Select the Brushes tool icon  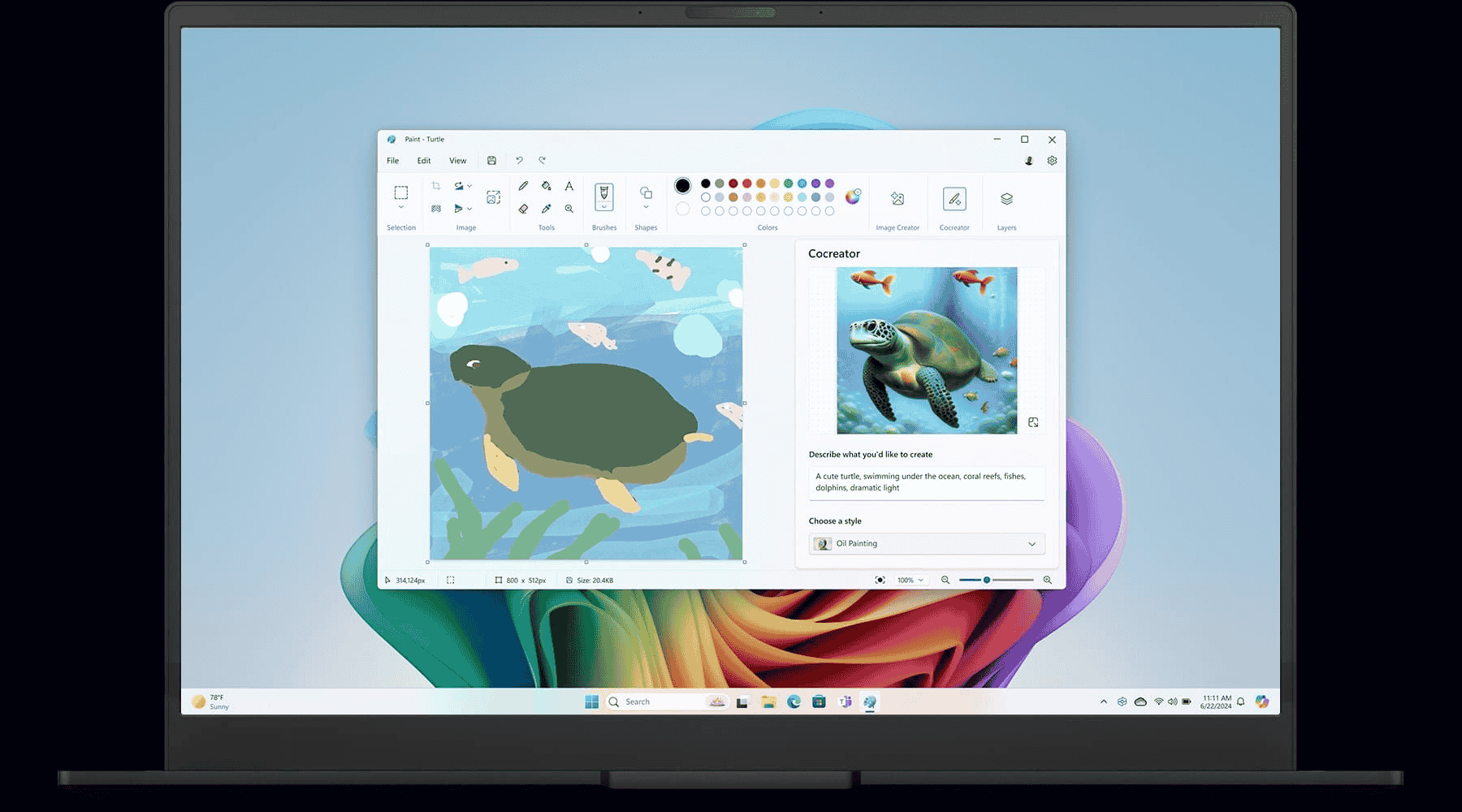pyautogui.click(x=603, y=192)
